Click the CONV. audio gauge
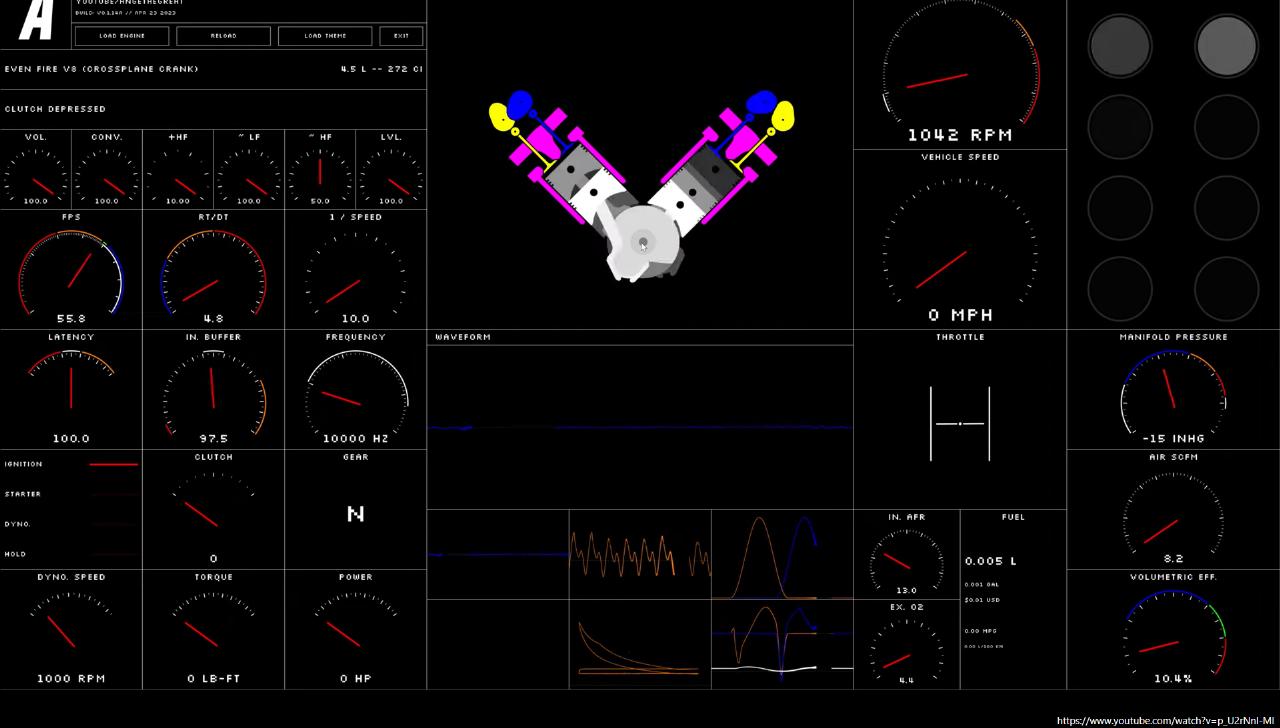 107,170
